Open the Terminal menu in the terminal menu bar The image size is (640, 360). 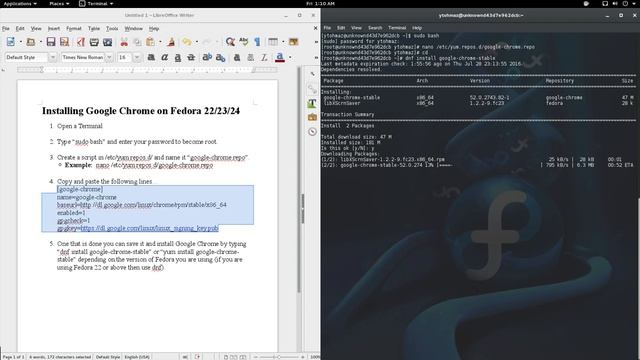(397, 28)
